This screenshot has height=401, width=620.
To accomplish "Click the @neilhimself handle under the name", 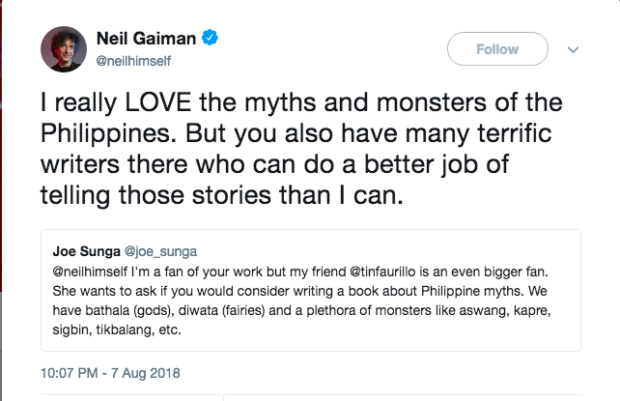I will coord(134,60).
